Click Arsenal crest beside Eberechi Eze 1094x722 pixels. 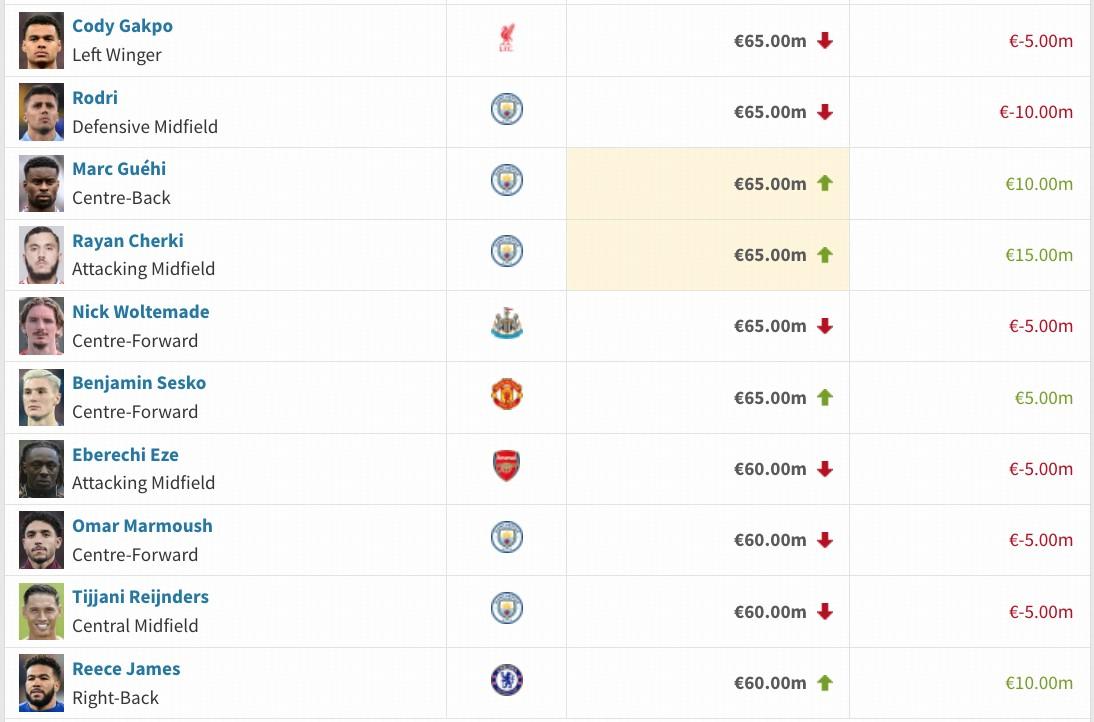point(506,467)
